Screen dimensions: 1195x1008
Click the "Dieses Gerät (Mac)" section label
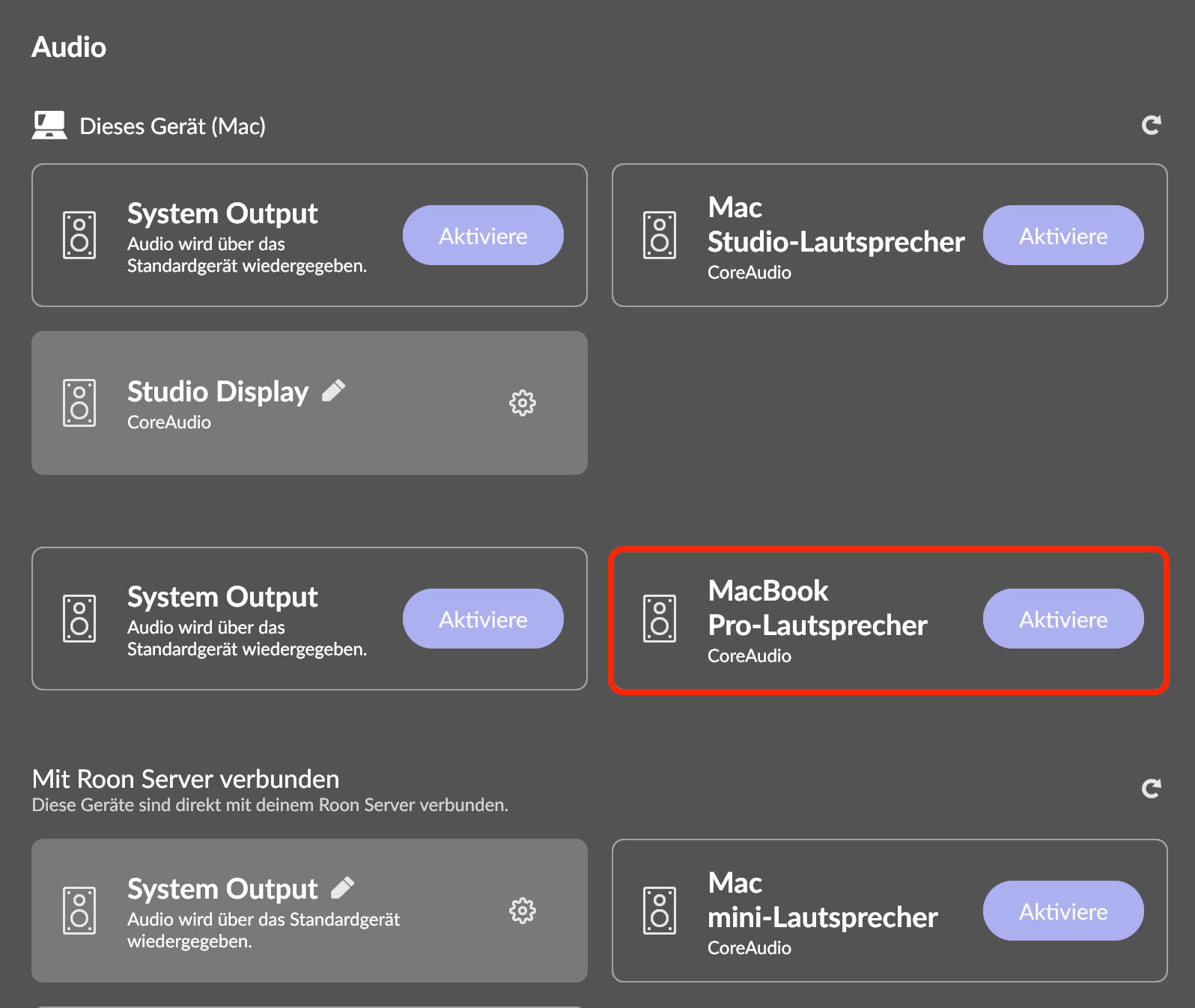172,126
